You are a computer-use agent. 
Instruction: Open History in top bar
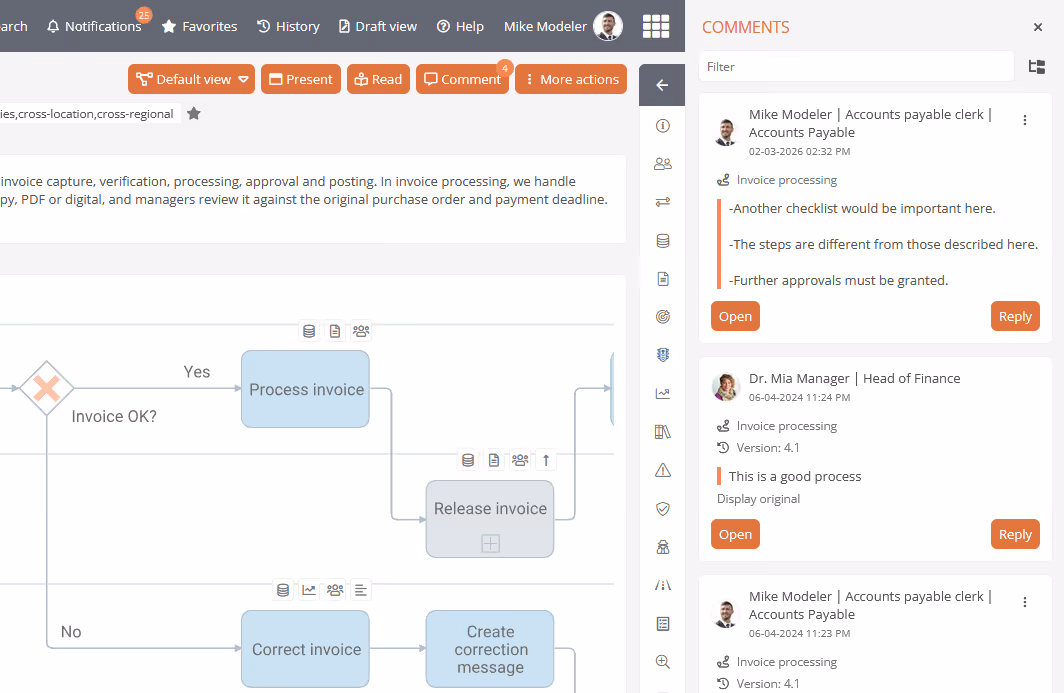click(288, 26)
